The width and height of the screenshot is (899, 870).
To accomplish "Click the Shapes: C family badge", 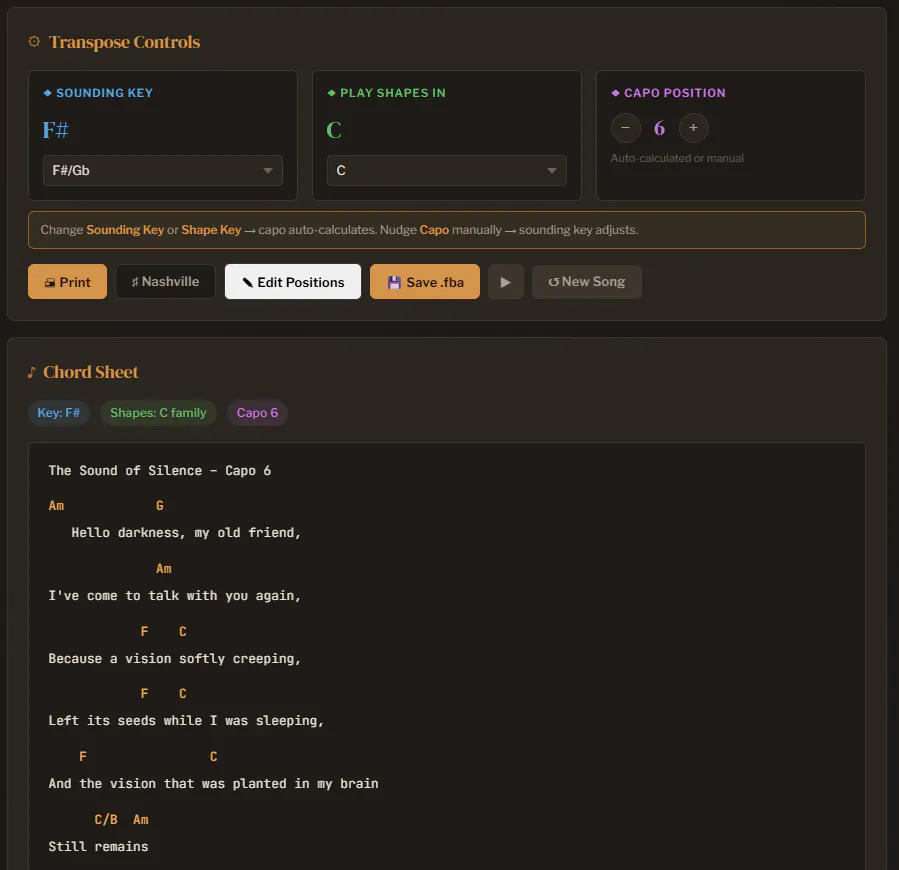I will coord(158,413).
